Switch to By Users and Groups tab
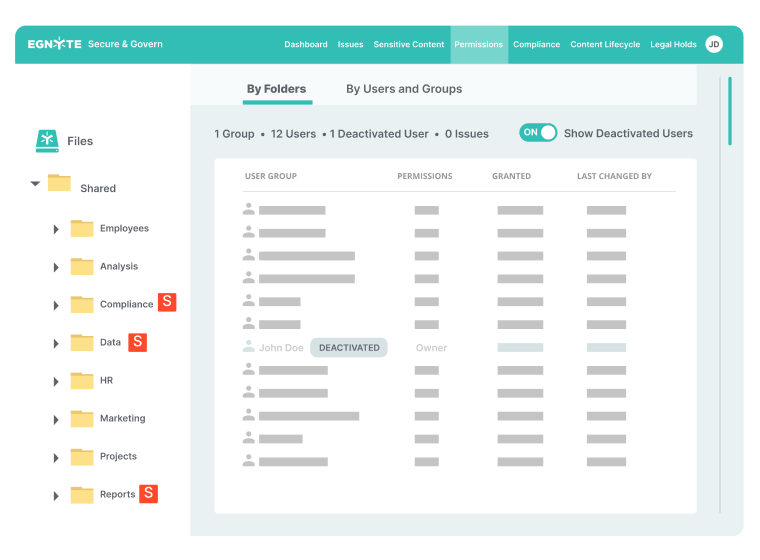 click(404, 89)
